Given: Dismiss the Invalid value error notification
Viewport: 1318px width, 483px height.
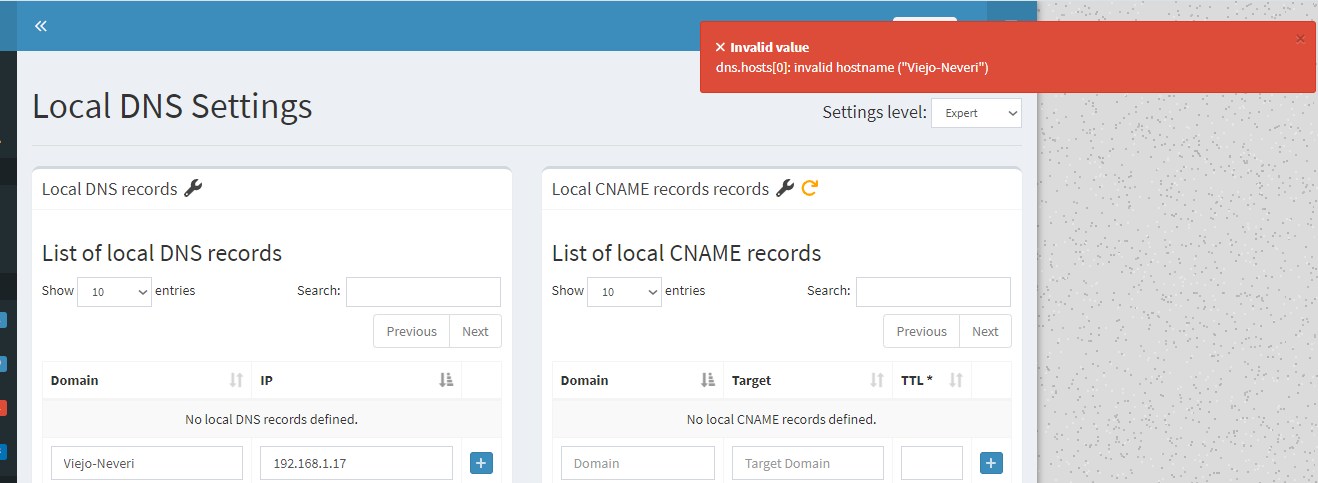Looking at the screenshot, I should pos(1300,39).
